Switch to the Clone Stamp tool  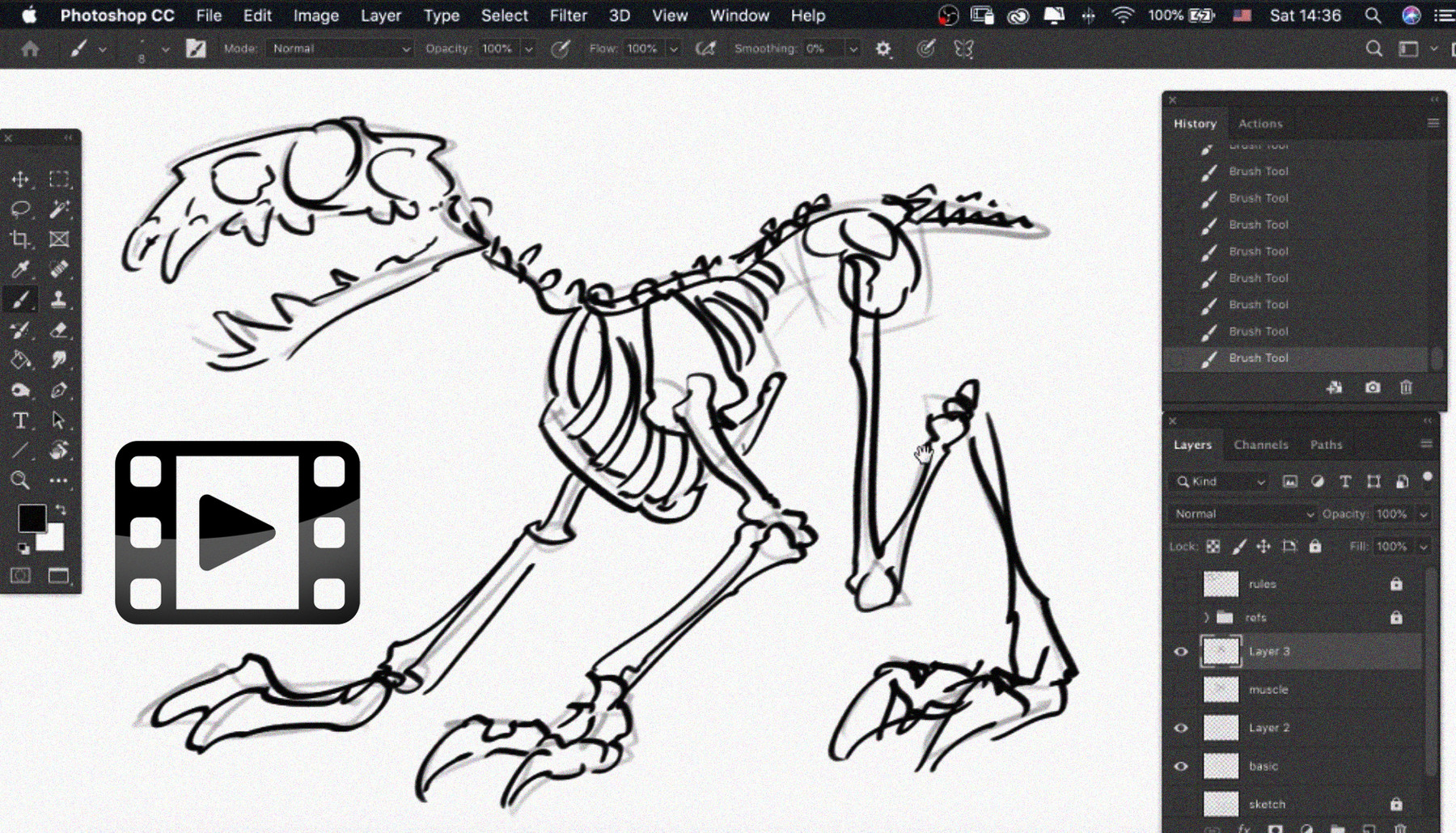(x=60, y=299)
